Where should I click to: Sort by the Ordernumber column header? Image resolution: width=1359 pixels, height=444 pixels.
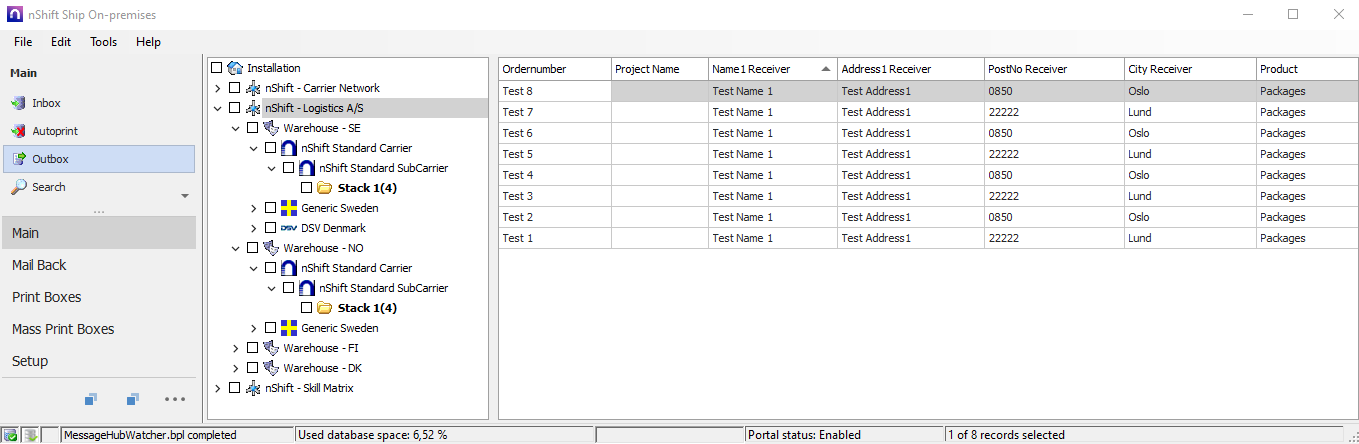pos(555,69)
